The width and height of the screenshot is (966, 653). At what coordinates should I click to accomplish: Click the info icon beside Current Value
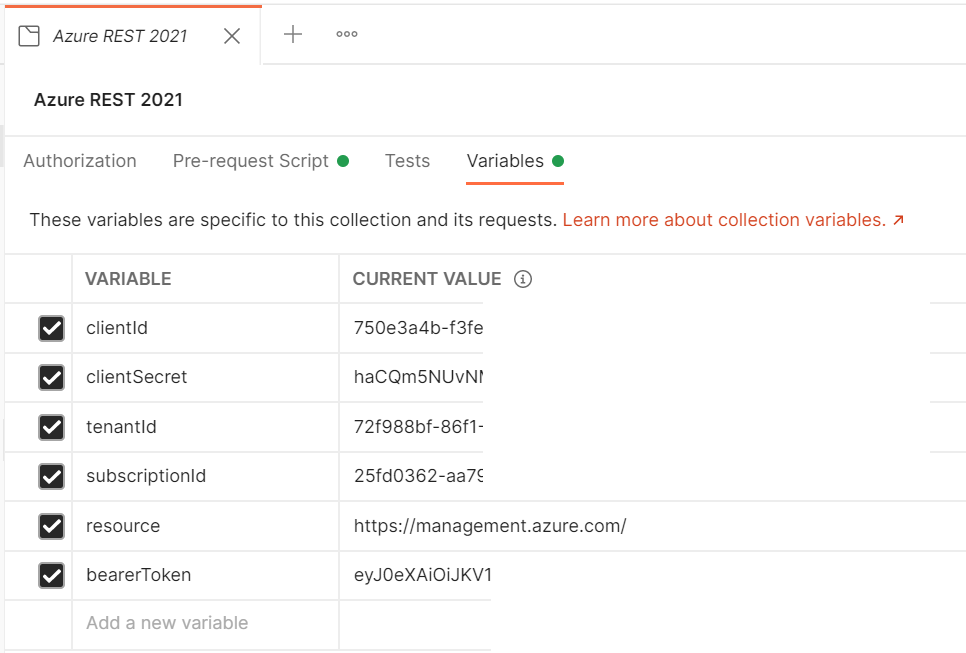pos(523,279)
